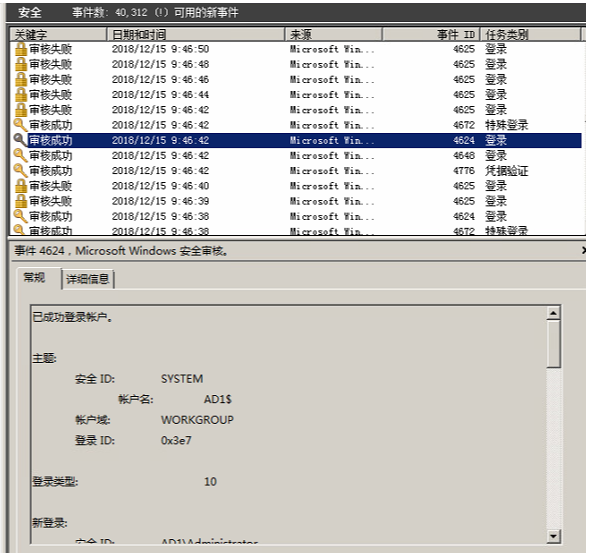Image resolution: width=590 pixels, height=557 pixels.
Task: Sort by the 日期和时间 column header
Action: click(196, 35)
